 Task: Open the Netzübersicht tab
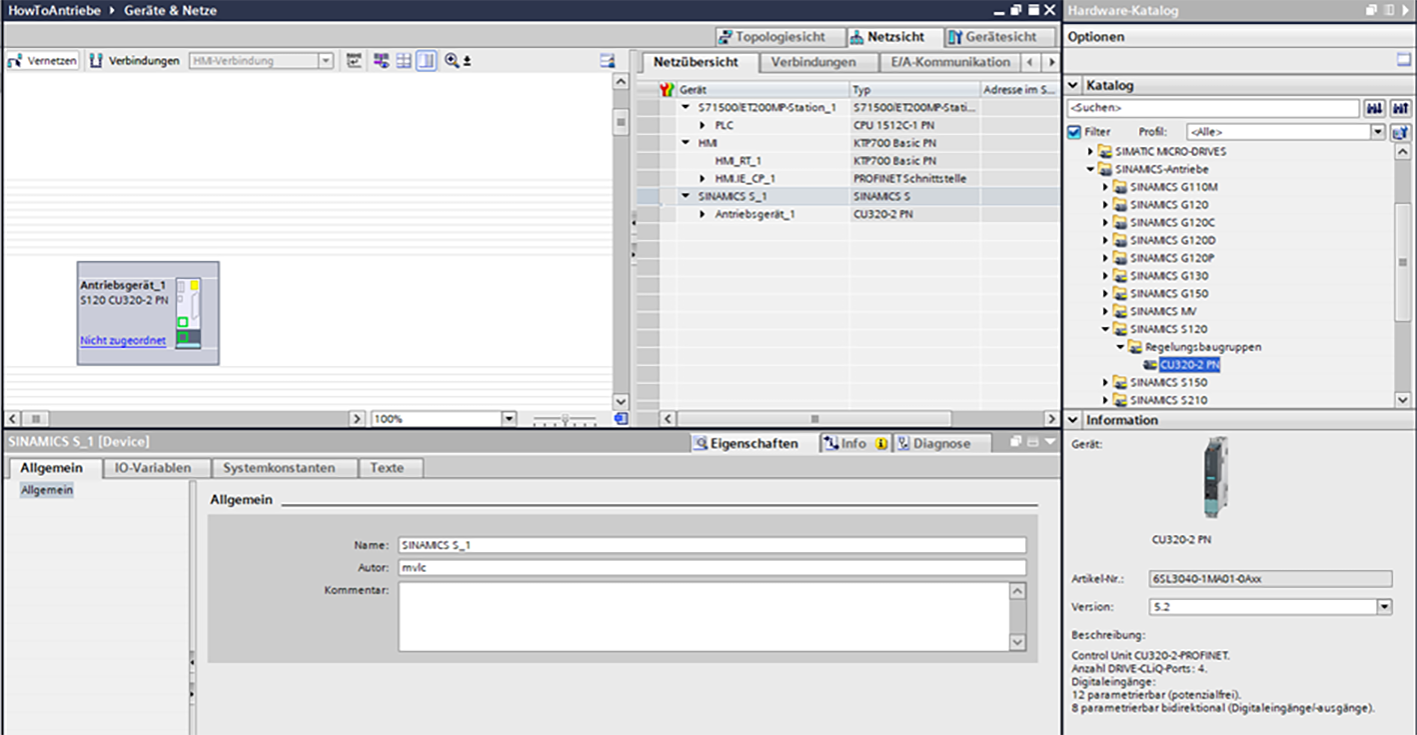(x=696, y=62)
